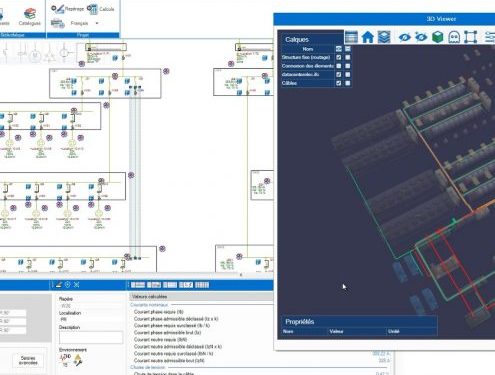Click the Sorties avancées button
Viewport: 495px width, 375px height.
pos(28,360)
